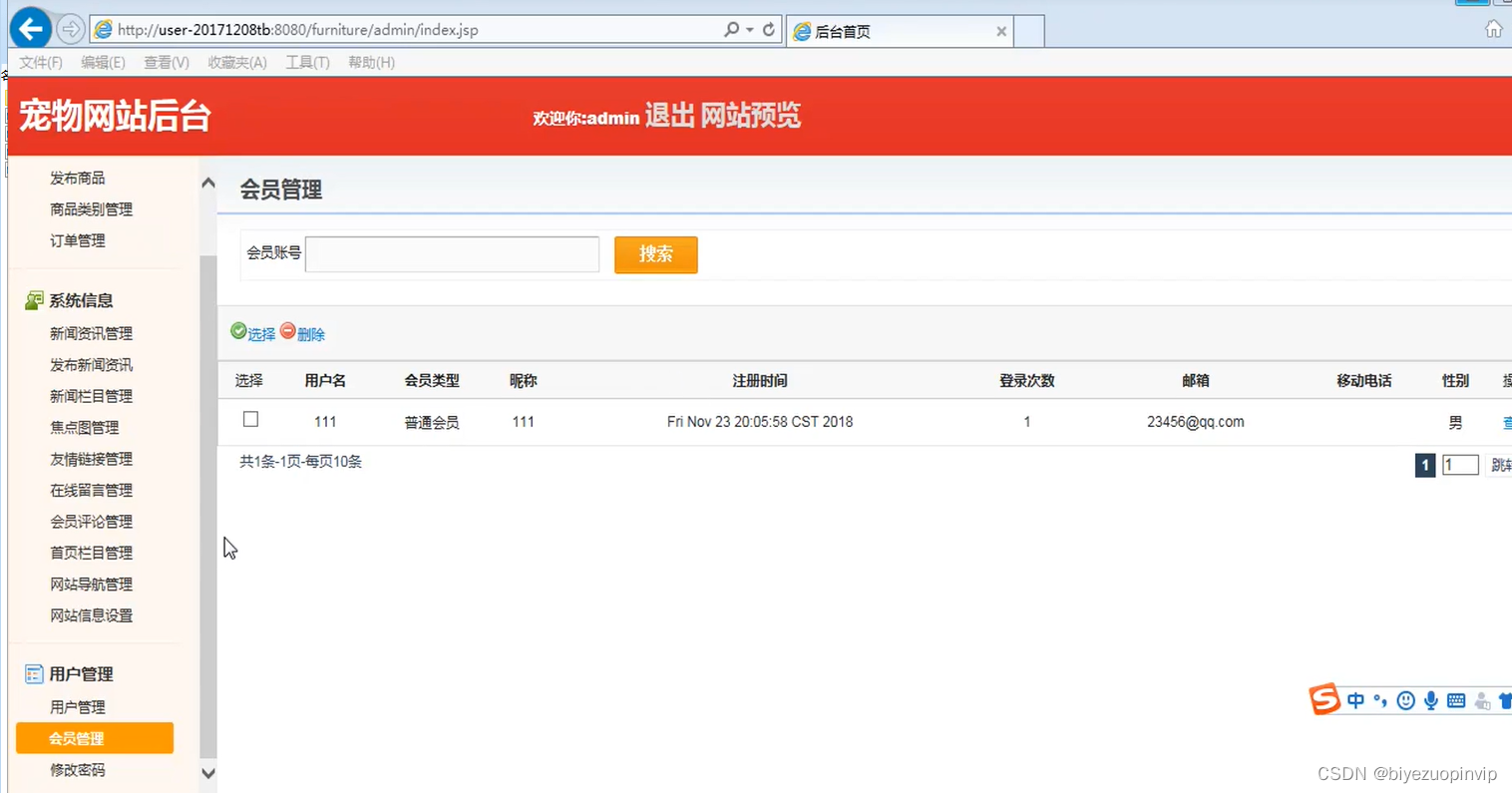Toggle the Sogou punctuation mode icon

tap(1380, 701)
